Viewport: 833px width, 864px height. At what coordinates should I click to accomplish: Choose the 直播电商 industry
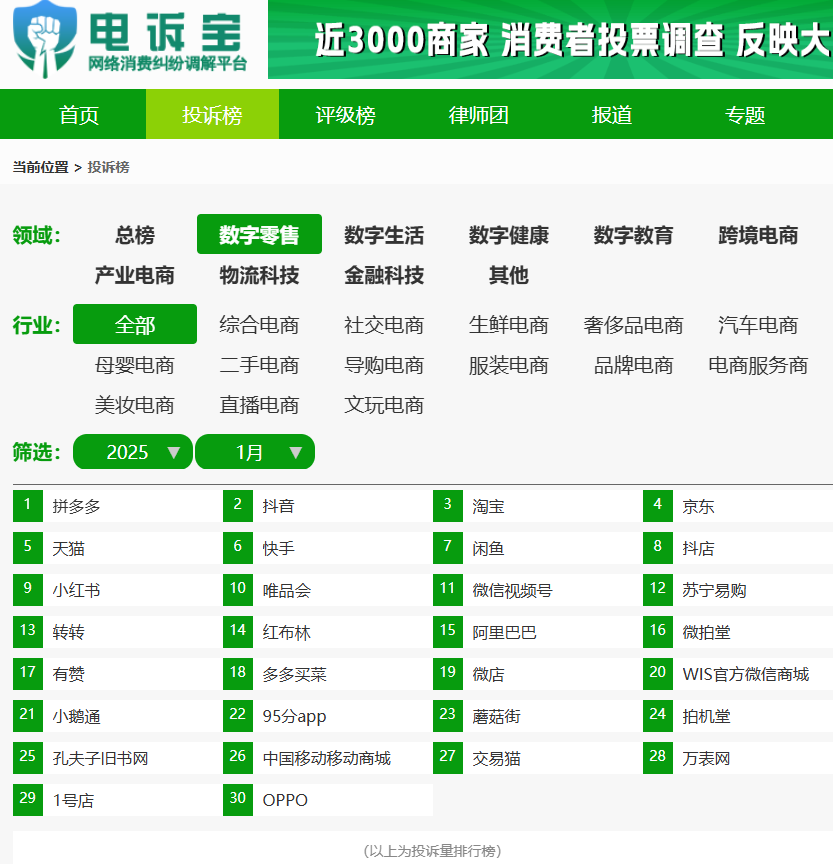[x=259, y=405]
